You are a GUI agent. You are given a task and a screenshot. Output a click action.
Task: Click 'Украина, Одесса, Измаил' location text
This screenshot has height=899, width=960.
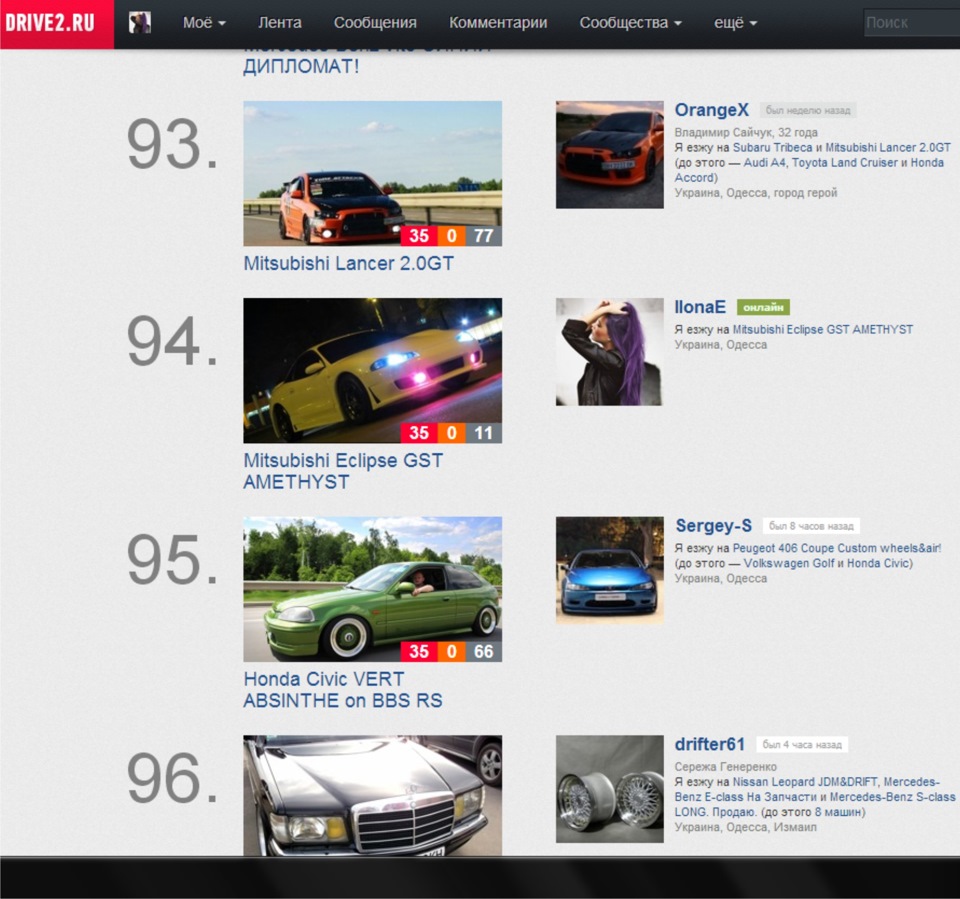(x=746, y=827)
